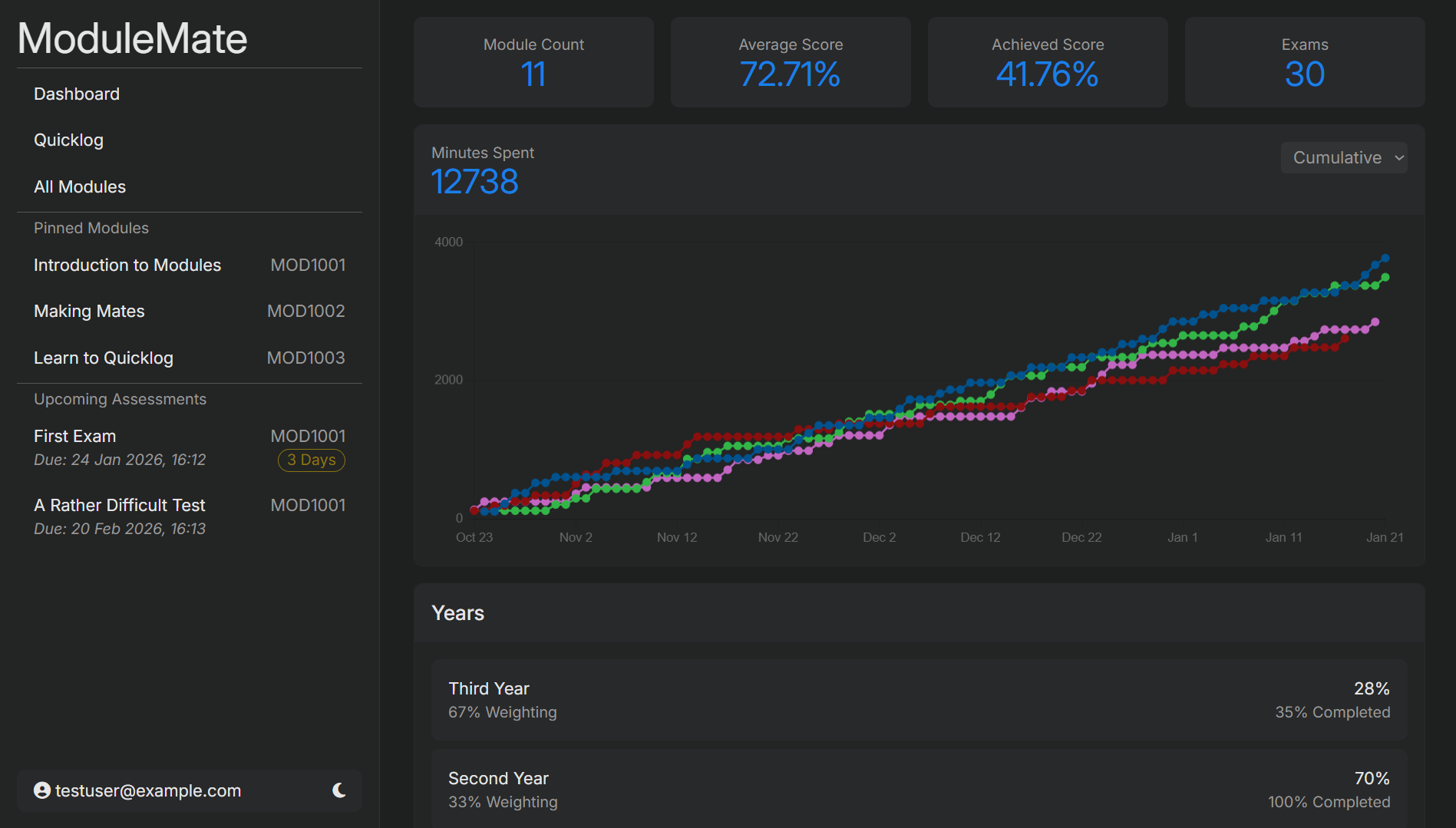1456x828 pixels.
Task: Click the Exams count card
Action: 1304,62
